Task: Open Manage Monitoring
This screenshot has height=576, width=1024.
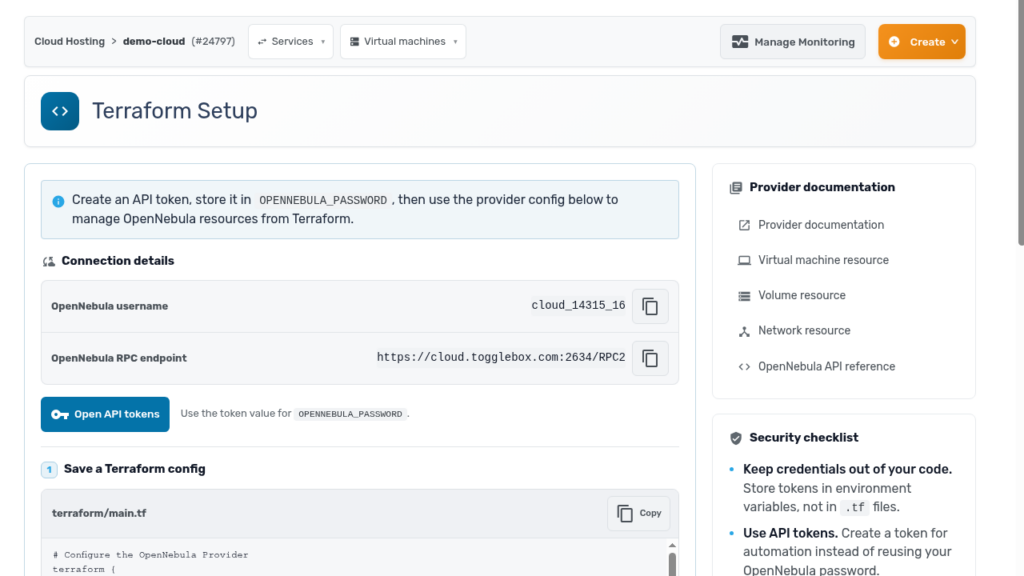Action: tap(793, 42)
